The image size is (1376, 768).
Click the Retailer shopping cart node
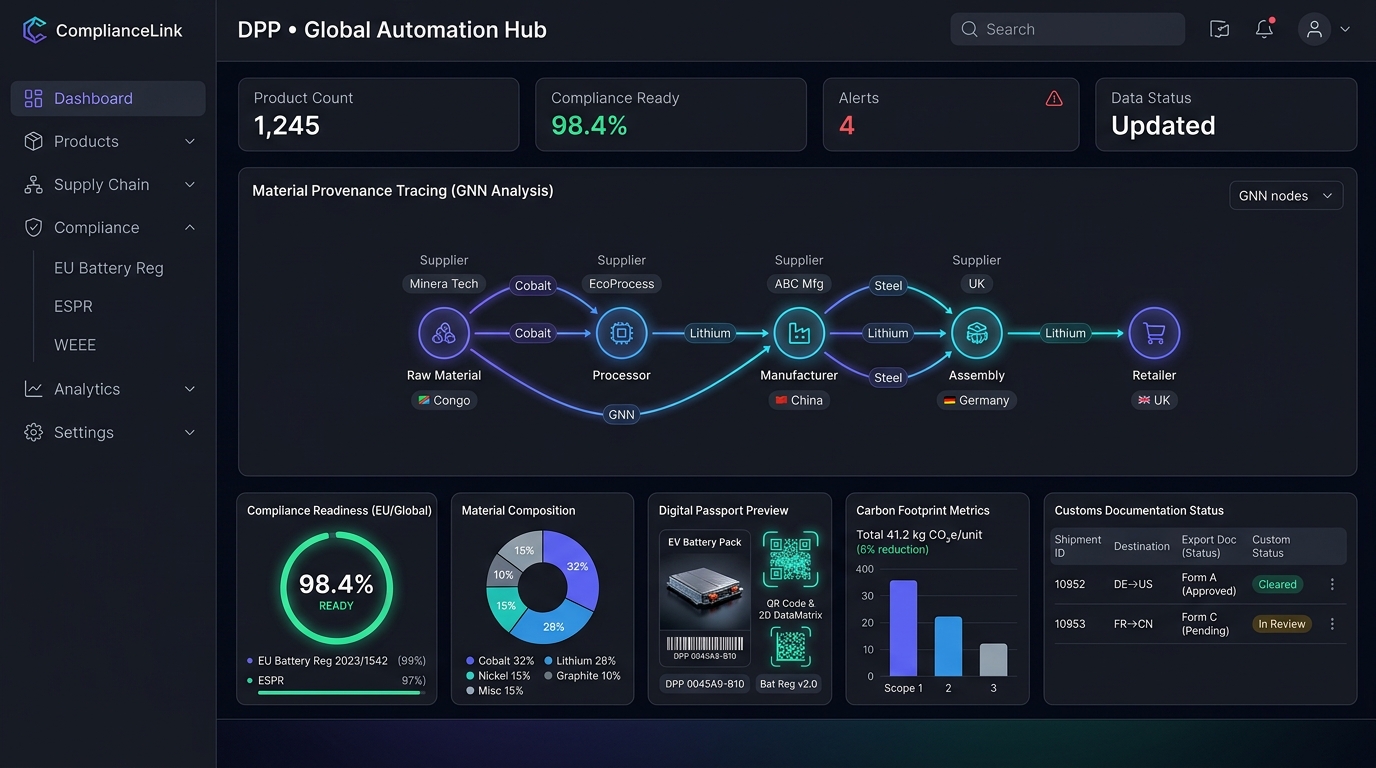[1154, 333]
